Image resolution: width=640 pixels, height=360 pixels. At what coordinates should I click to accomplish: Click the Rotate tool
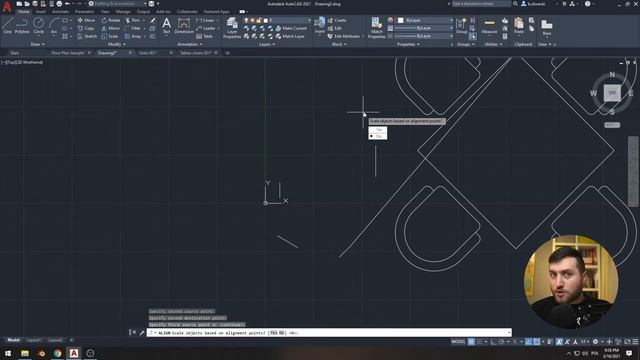pyautogui.click(x=111, y=20)
